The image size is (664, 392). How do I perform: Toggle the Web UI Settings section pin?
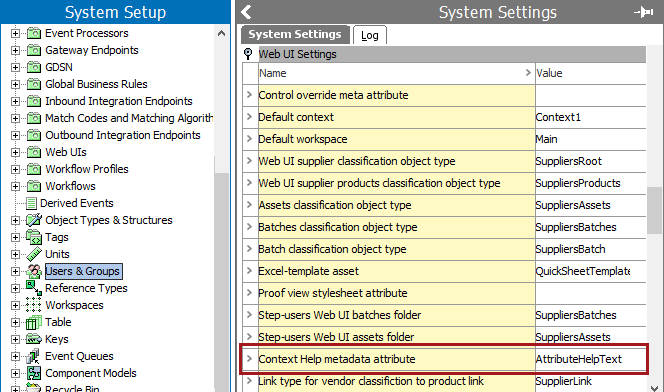[x=248, y=54]
